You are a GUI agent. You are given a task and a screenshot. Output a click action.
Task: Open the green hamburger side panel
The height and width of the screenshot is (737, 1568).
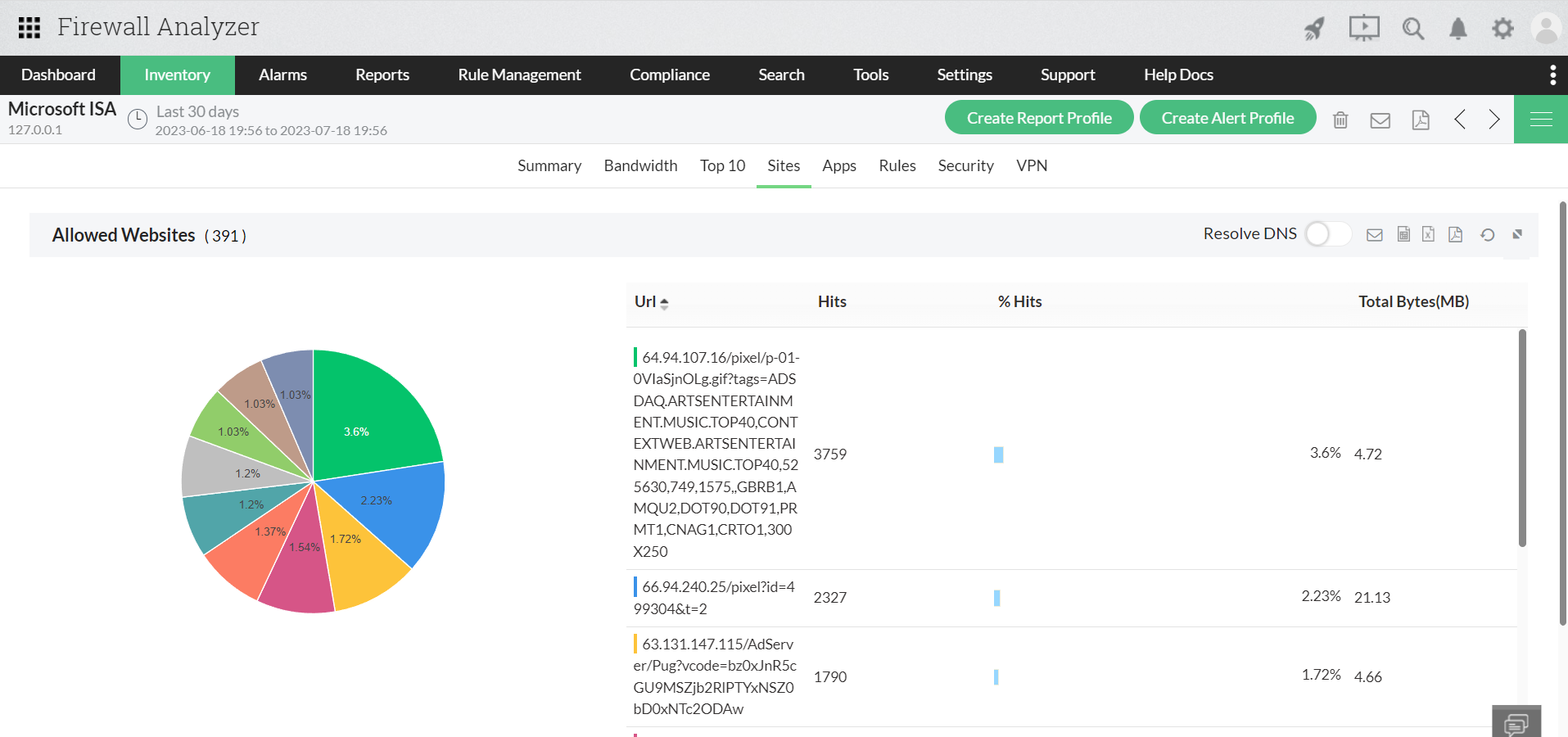click(x=1541, y=120)
